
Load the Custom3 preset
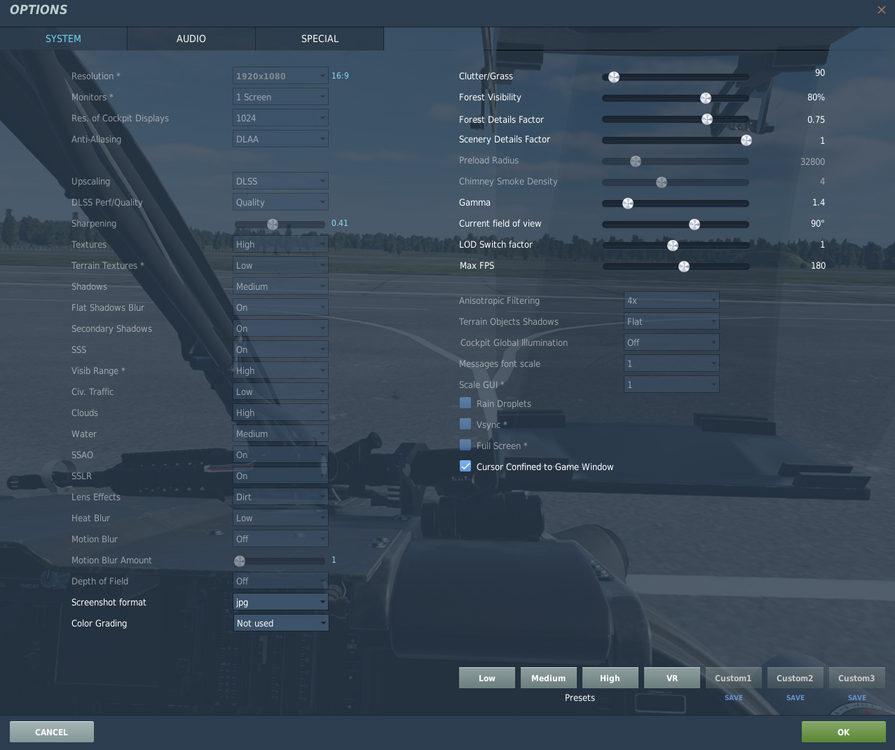[857, 678]
